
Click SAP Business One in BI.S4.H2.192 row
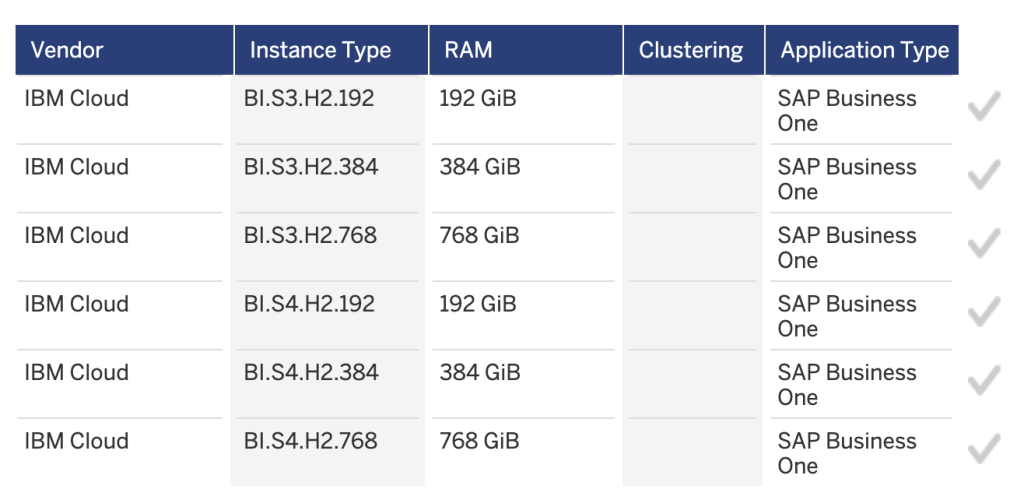847,317
